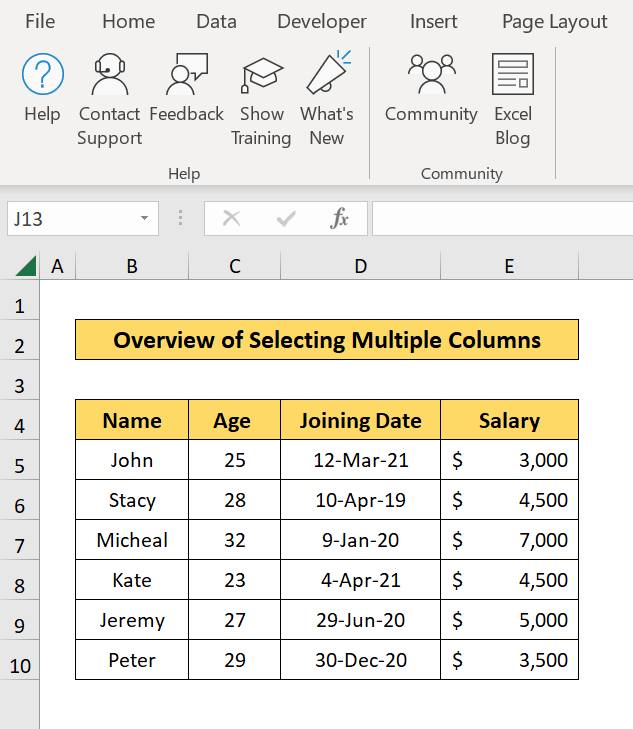Click the Help question mark icon
Viewport: 633px width, 729px height.
pos(42,75)
